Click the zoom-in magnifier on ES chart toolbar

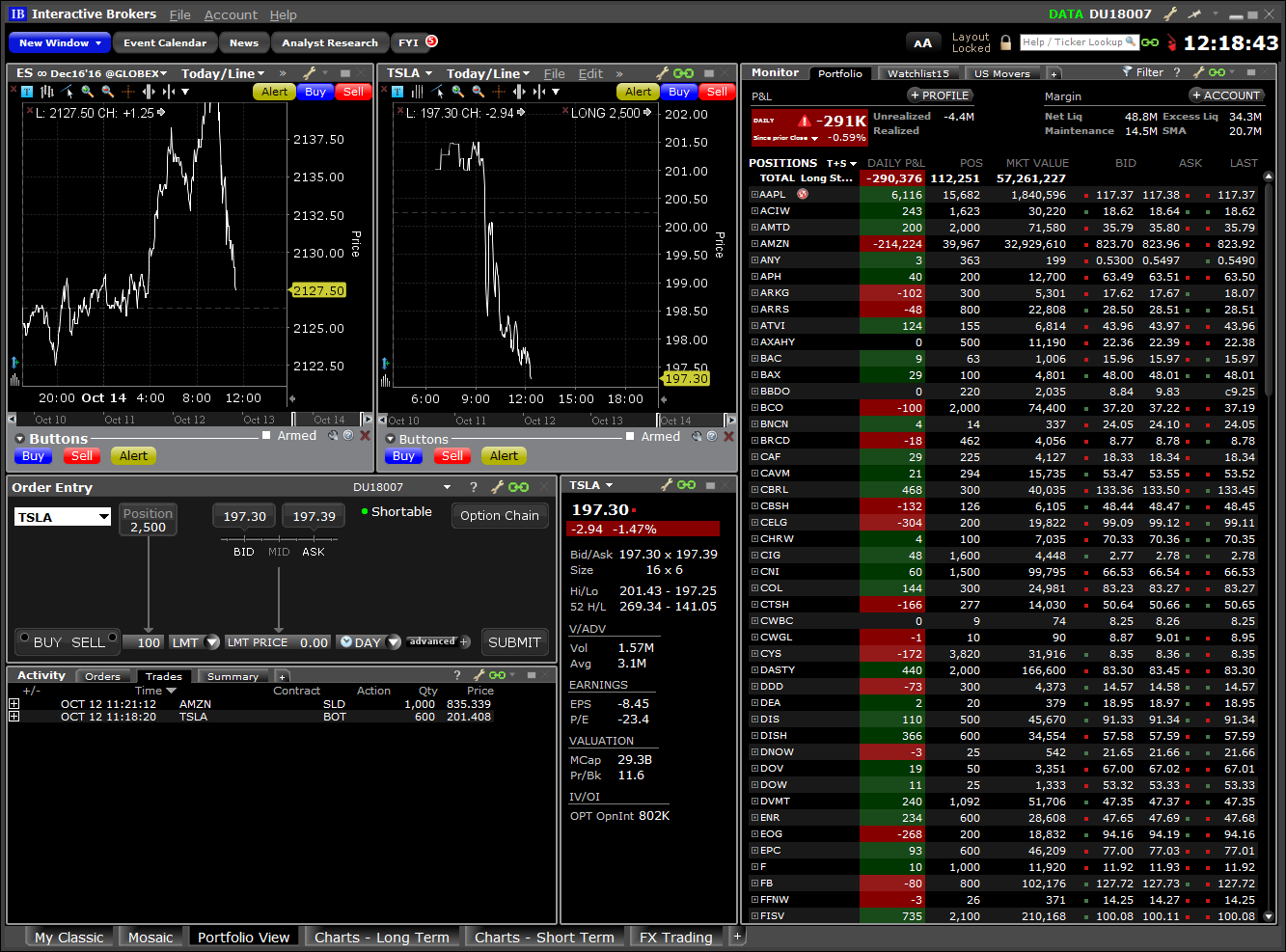coord(88,92)
